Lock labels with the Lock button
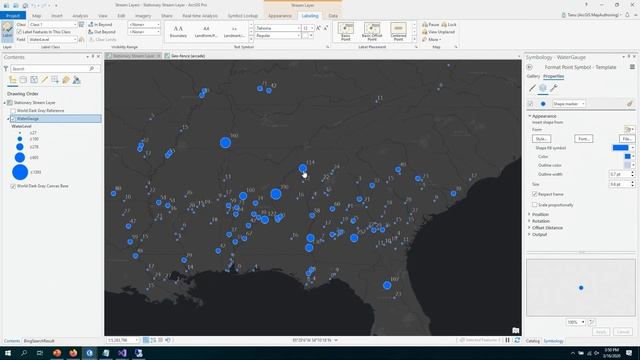This screenshot has height=360, width=640. pyautogui.click(x=449, y=24)
